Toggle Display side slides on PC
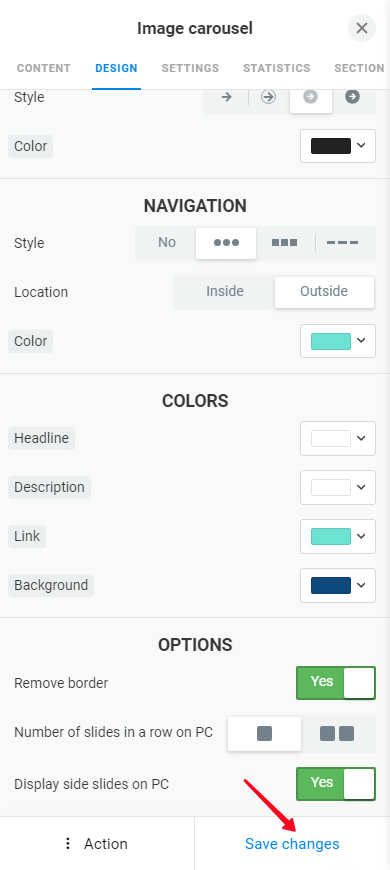Viewport: 390px width, 870px height. pyautogui.click(x=336, y=784)
